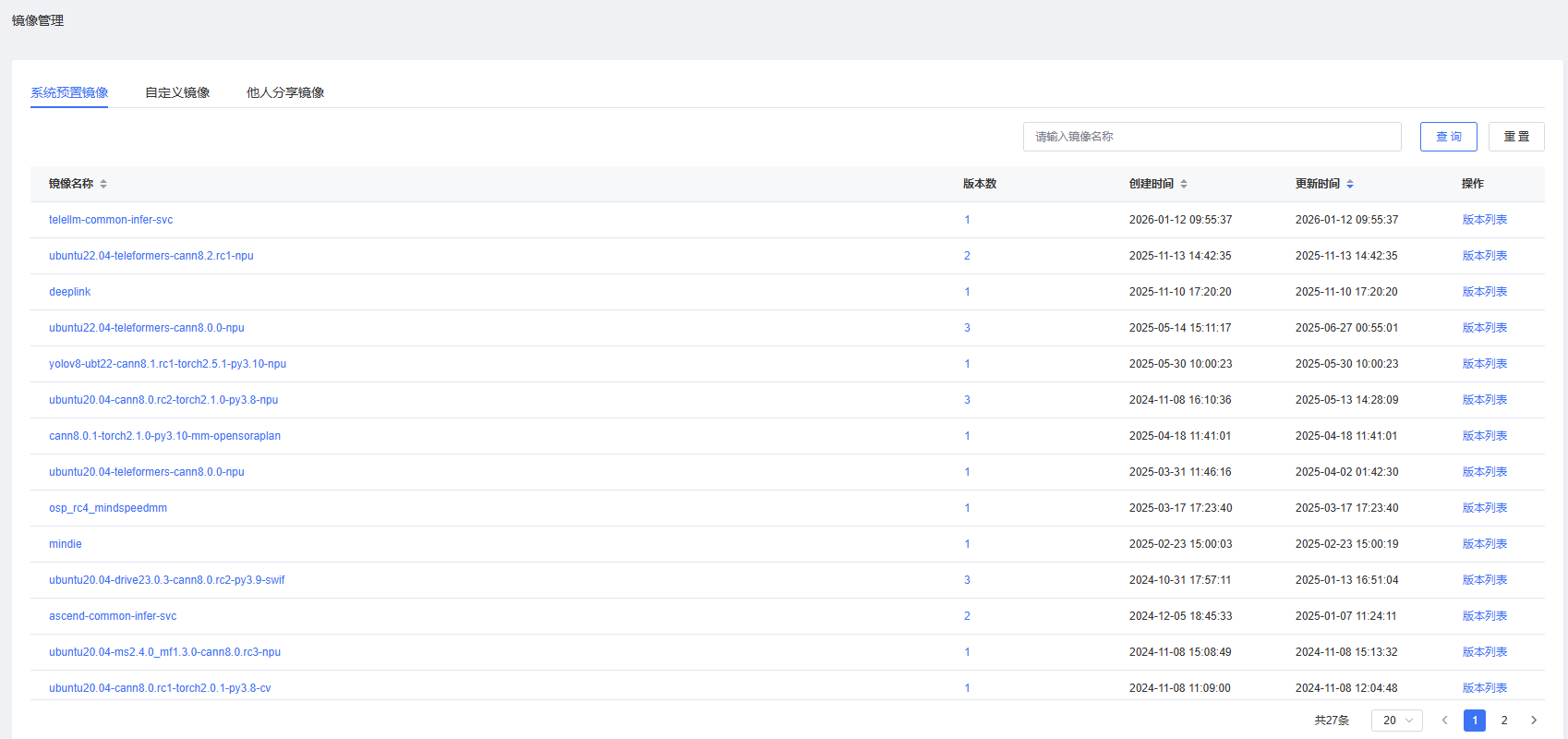Open osp_rc4_mindspeedmm image link
1568x739 pixels.
pyautogui.click(x=108, y=508)
